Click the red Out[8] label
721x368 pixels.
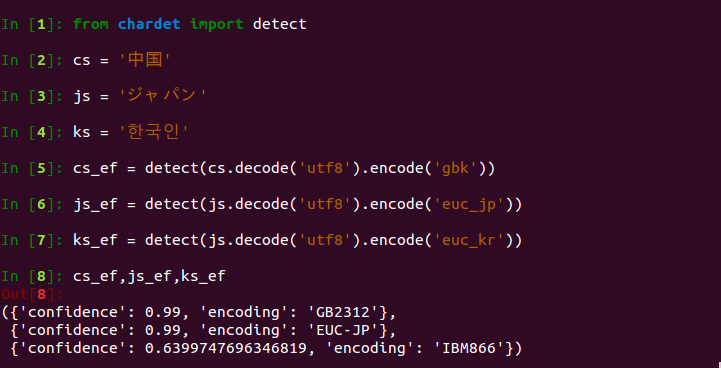click(x=32, y=294)
